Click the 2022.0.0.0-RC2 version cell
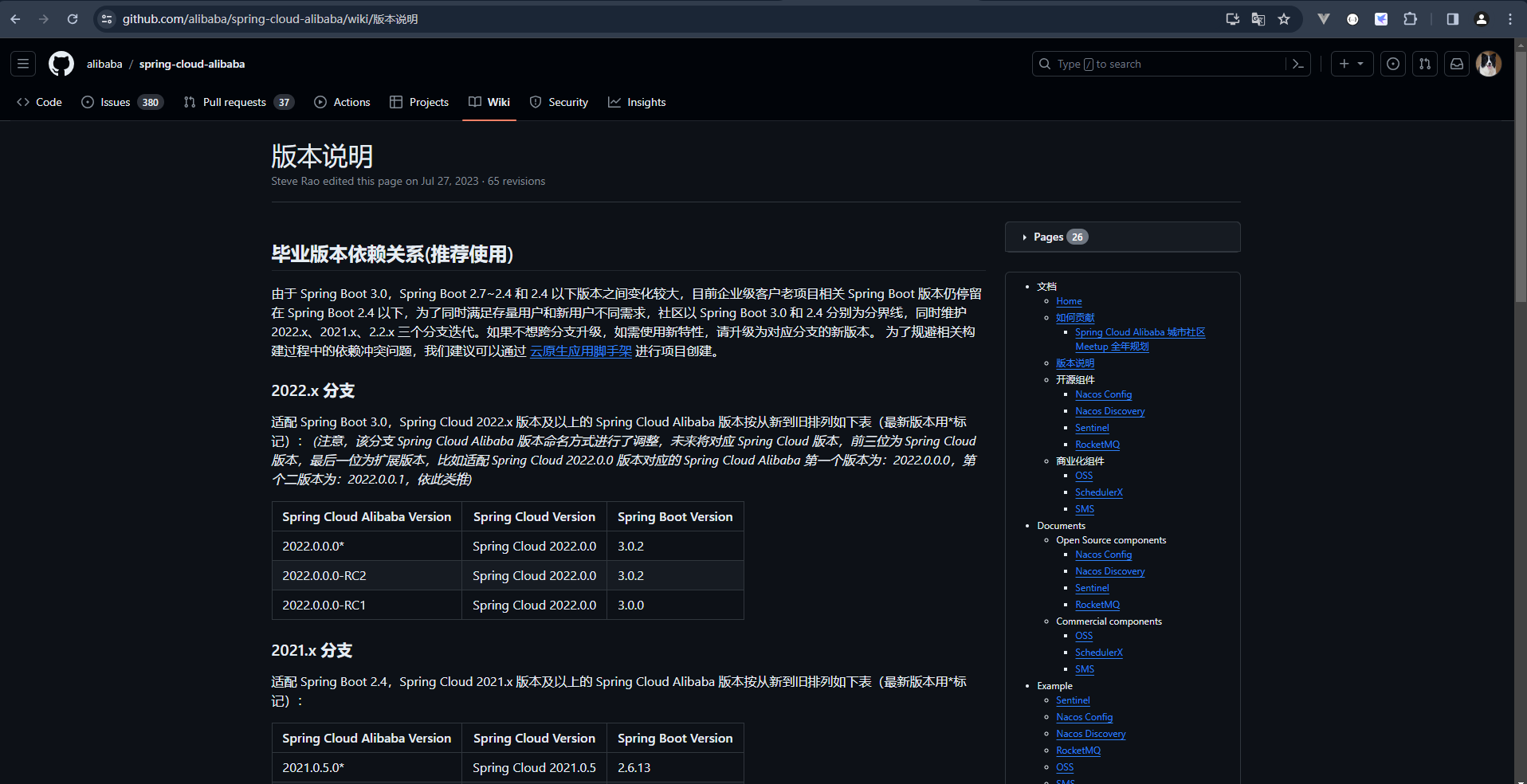Screen dimensions: 1527x784 tap(367, 576)
